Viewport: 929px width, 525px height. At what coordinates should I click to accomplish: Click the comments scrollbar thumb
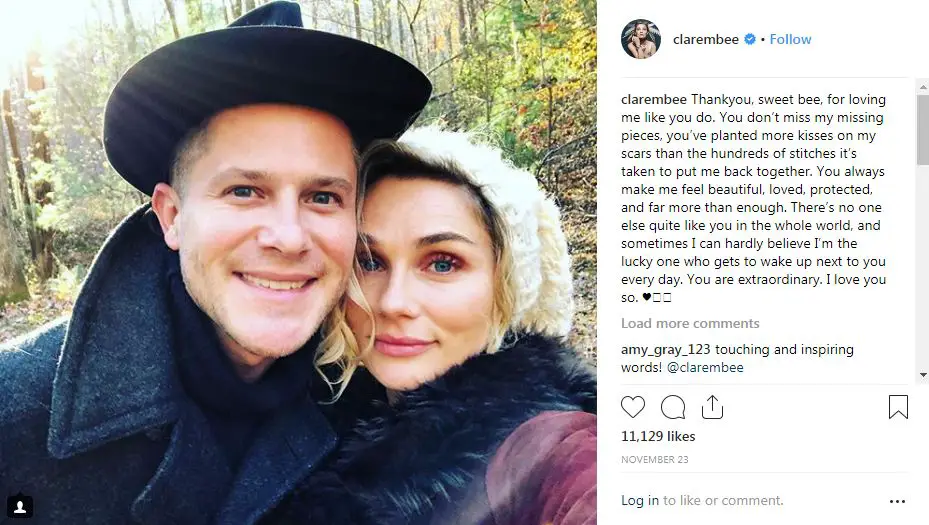pos(922,129)
